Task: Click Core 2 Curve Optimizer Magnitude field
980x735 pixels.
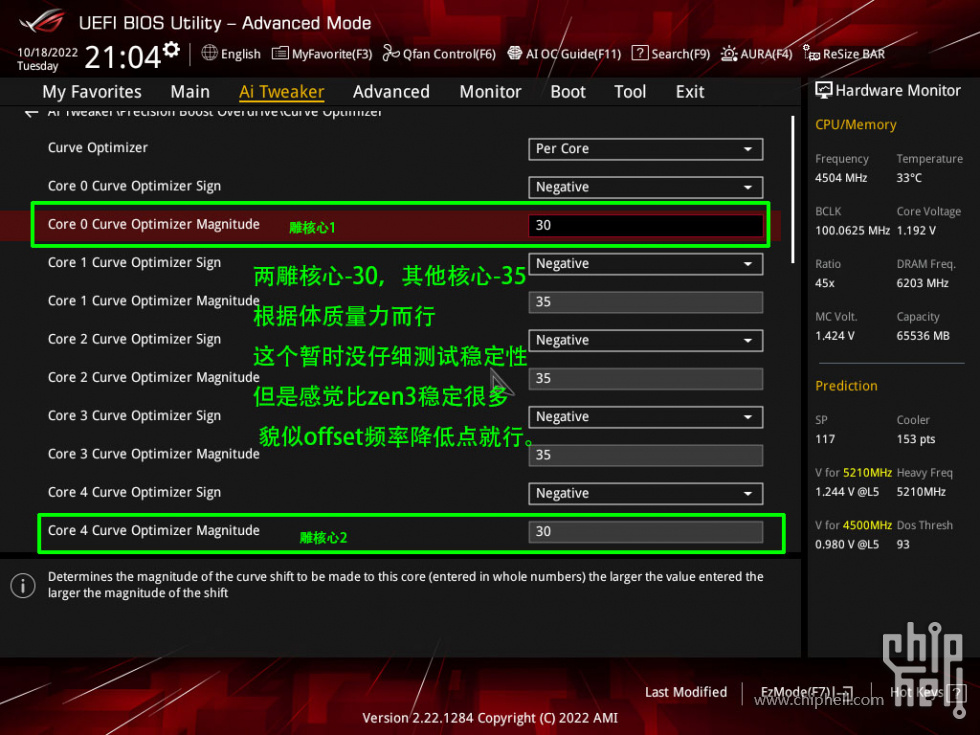Action: (x=646, y=379)
